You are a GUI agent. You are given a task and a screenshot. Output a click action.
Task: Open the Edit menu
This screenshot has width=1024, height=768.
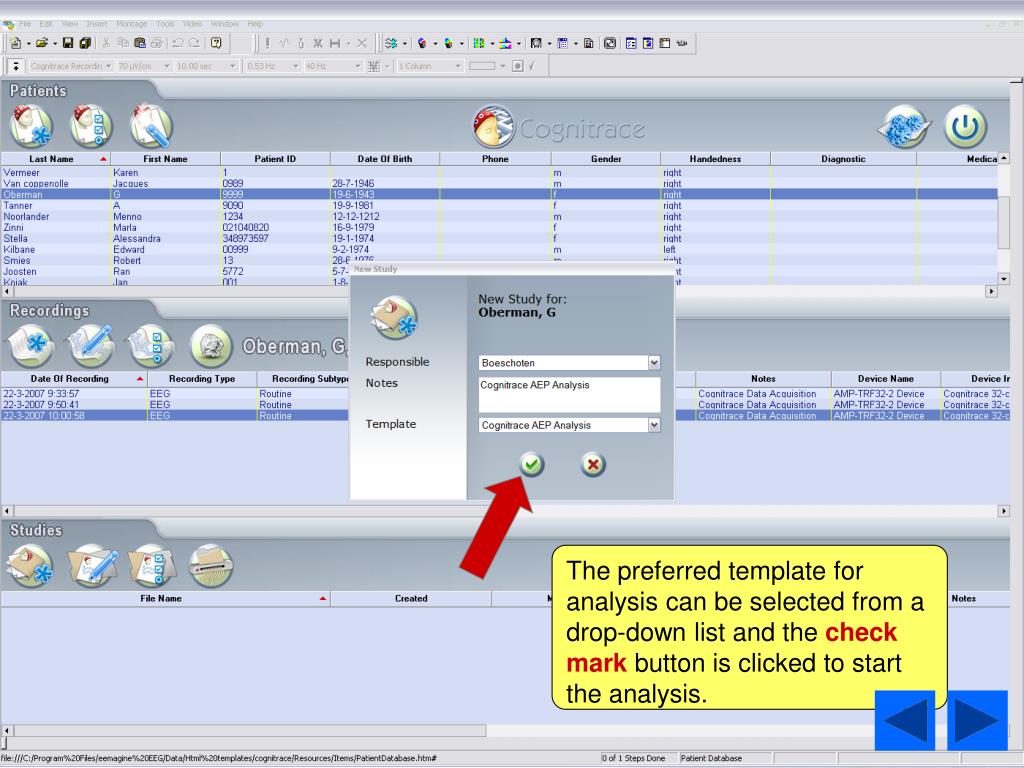(x=46, y=24)
